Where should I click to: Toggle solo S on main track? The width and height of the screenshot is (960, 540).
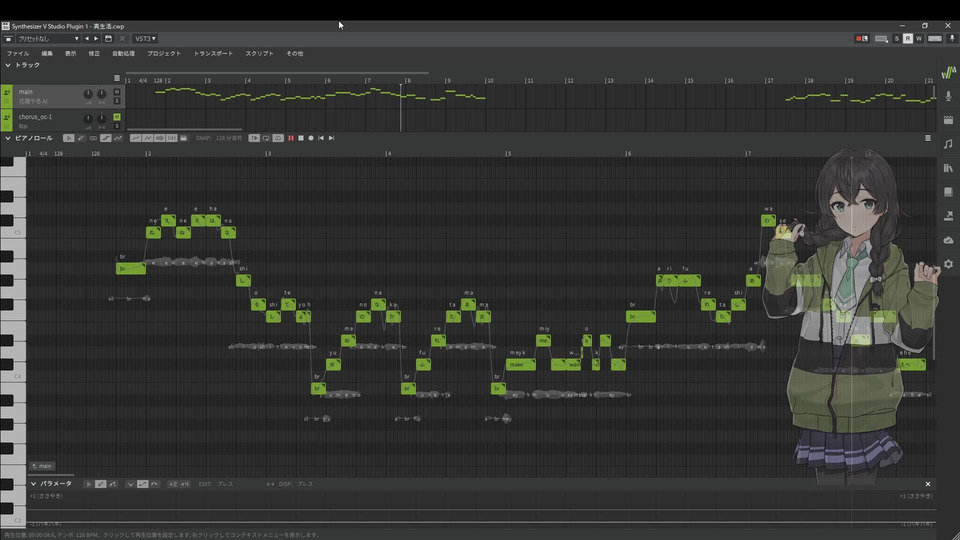[x=117, y=101]
